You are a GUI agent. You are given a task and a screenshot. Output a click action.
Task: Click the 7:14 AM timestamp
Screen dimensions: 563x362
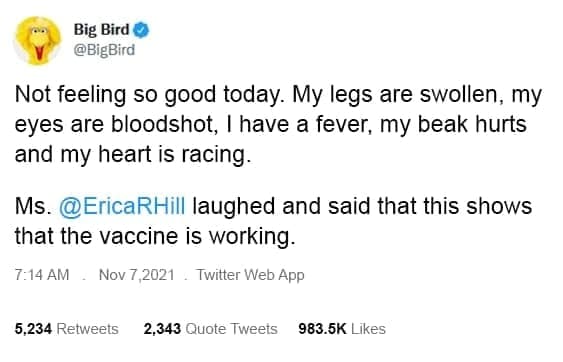[x=42, y=275]
